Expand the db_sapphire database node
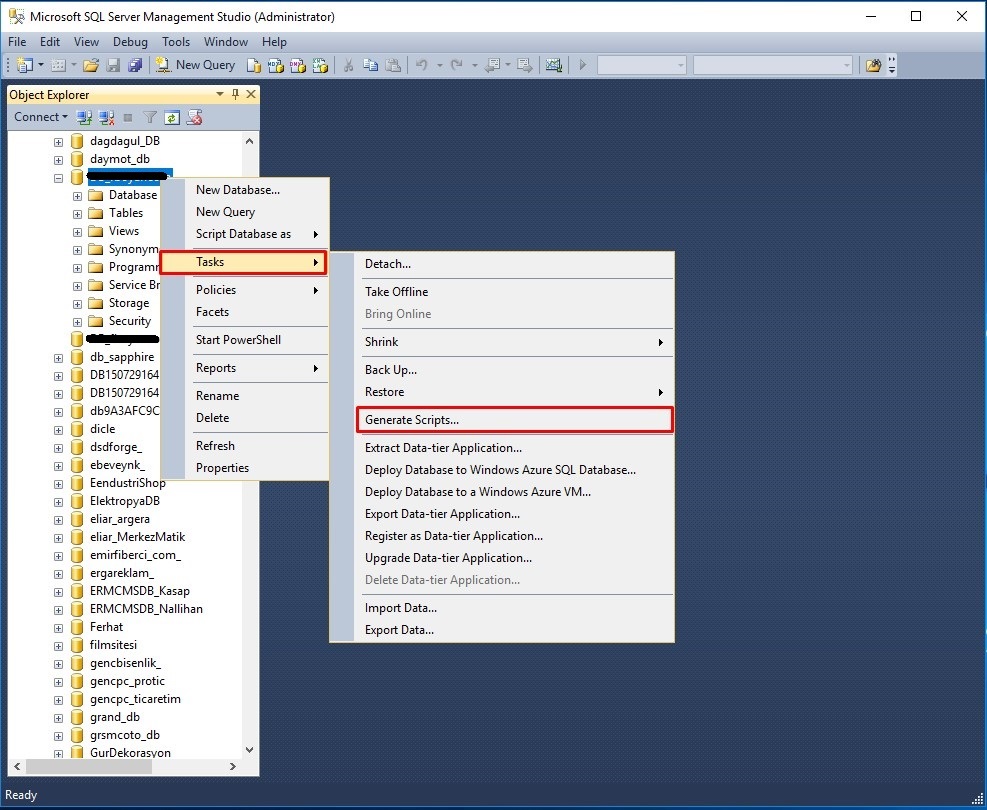This screenshot has height=810, width=987. tap(59, 358)
